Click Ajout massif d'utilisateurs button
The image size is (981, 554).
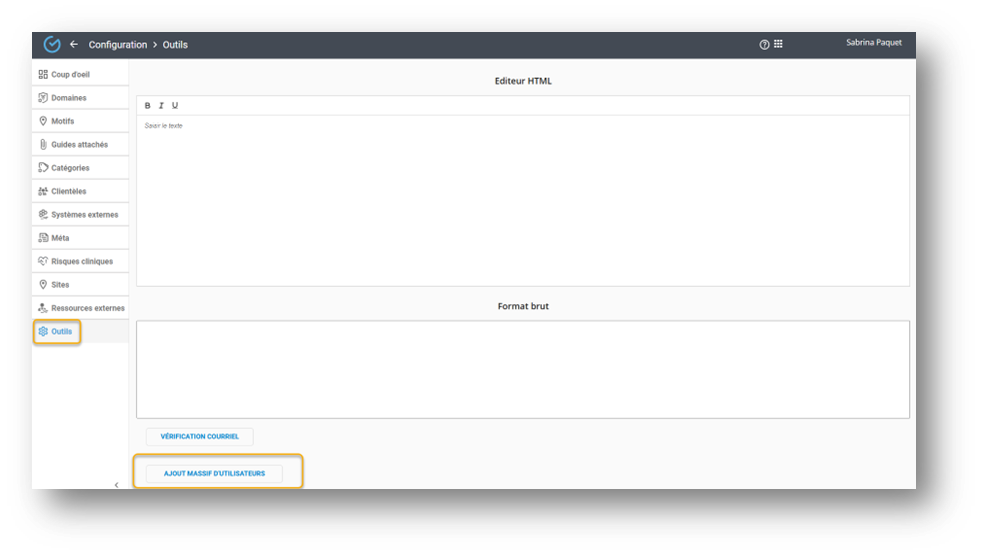coord(214,473)
